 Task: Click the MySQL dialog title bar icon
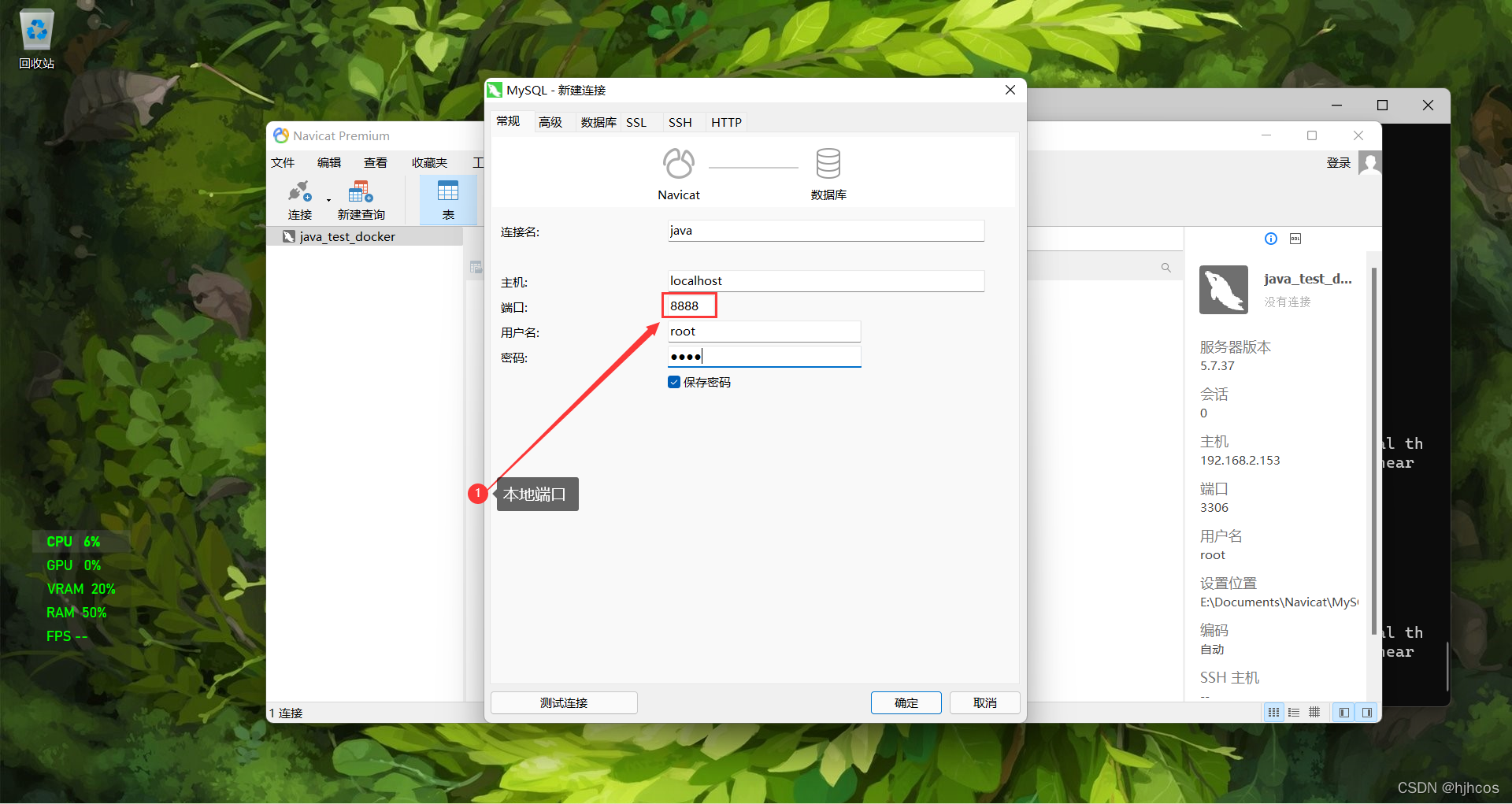[x=495, y=90]
